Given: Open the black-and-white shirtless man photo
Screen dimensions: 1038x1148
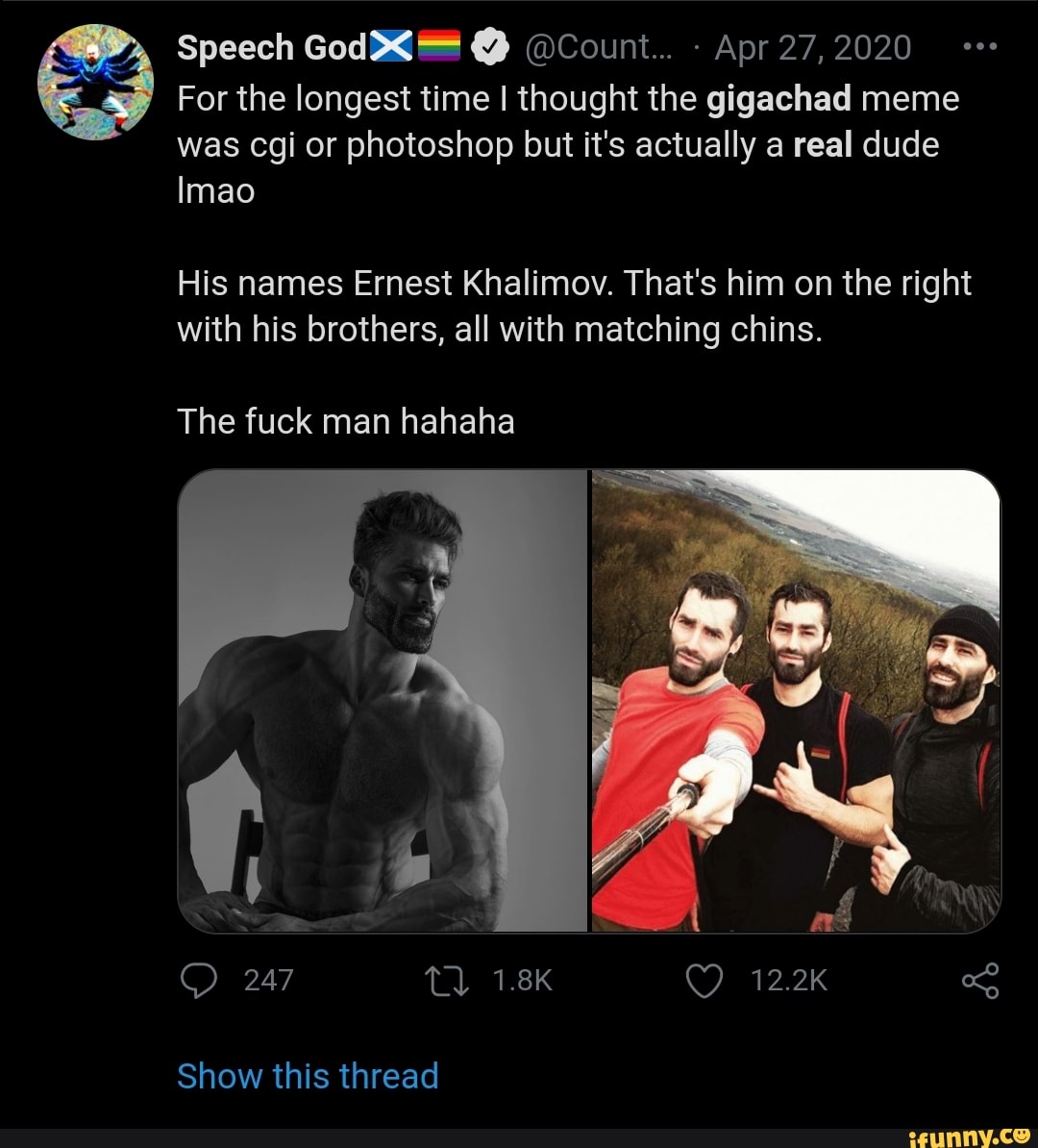Looking at the screenshot, I should 383,701.
